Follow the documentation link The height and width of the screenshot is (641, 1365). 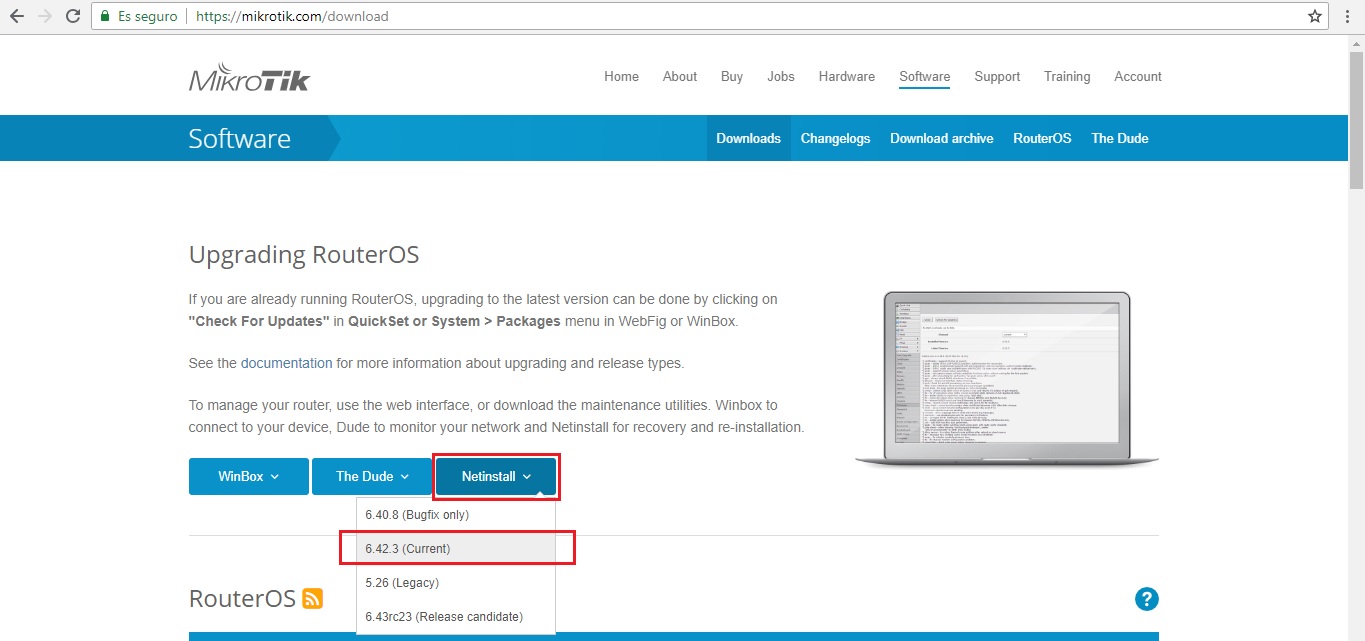[286, 363]
